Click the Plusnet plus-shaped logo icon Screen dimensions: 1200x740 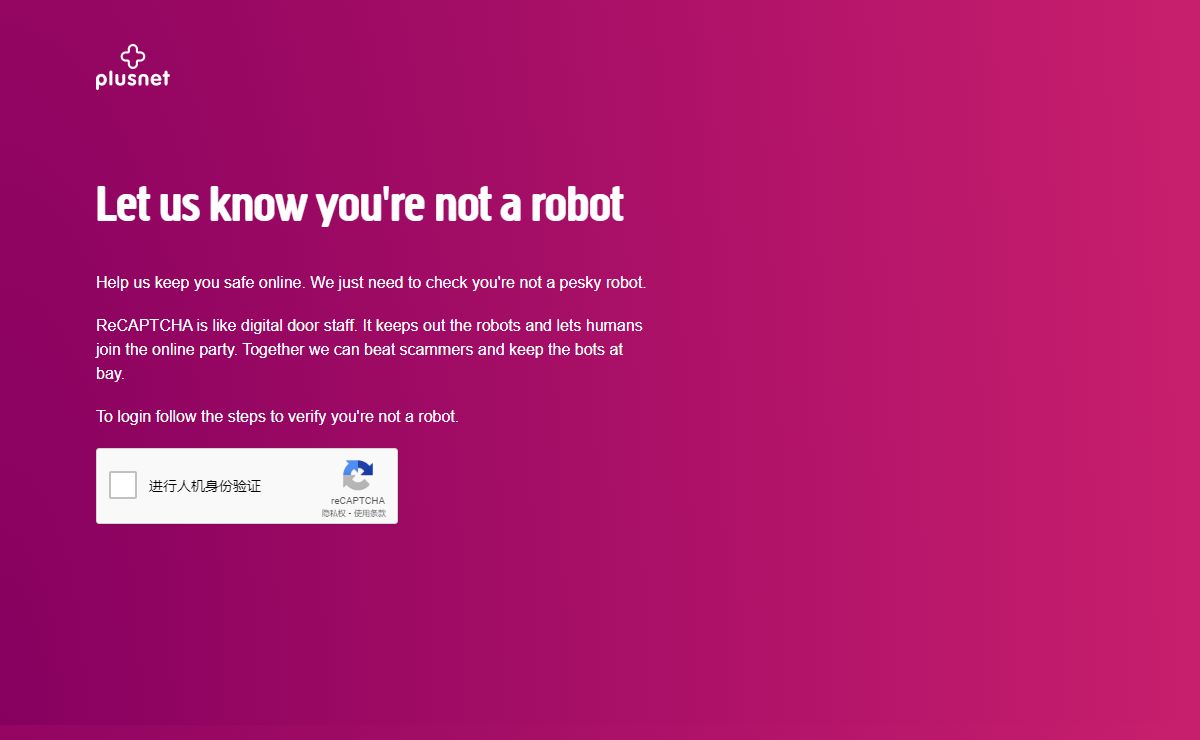point(133,56)
